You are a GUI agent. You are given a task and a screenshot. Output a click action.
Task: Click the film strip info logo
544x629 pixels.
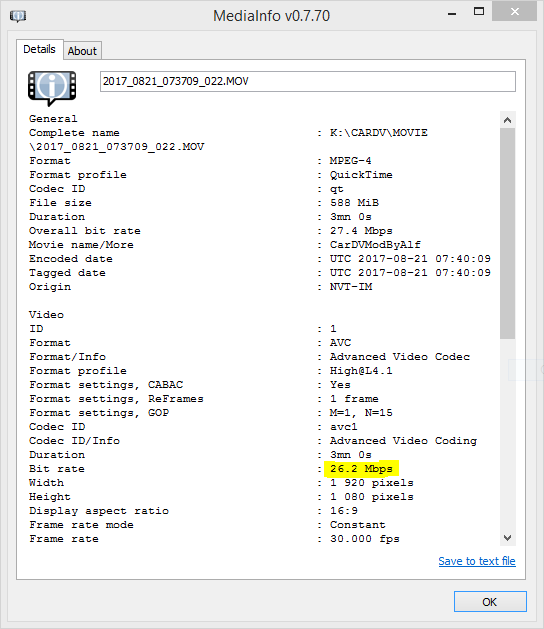click(52, 88)
